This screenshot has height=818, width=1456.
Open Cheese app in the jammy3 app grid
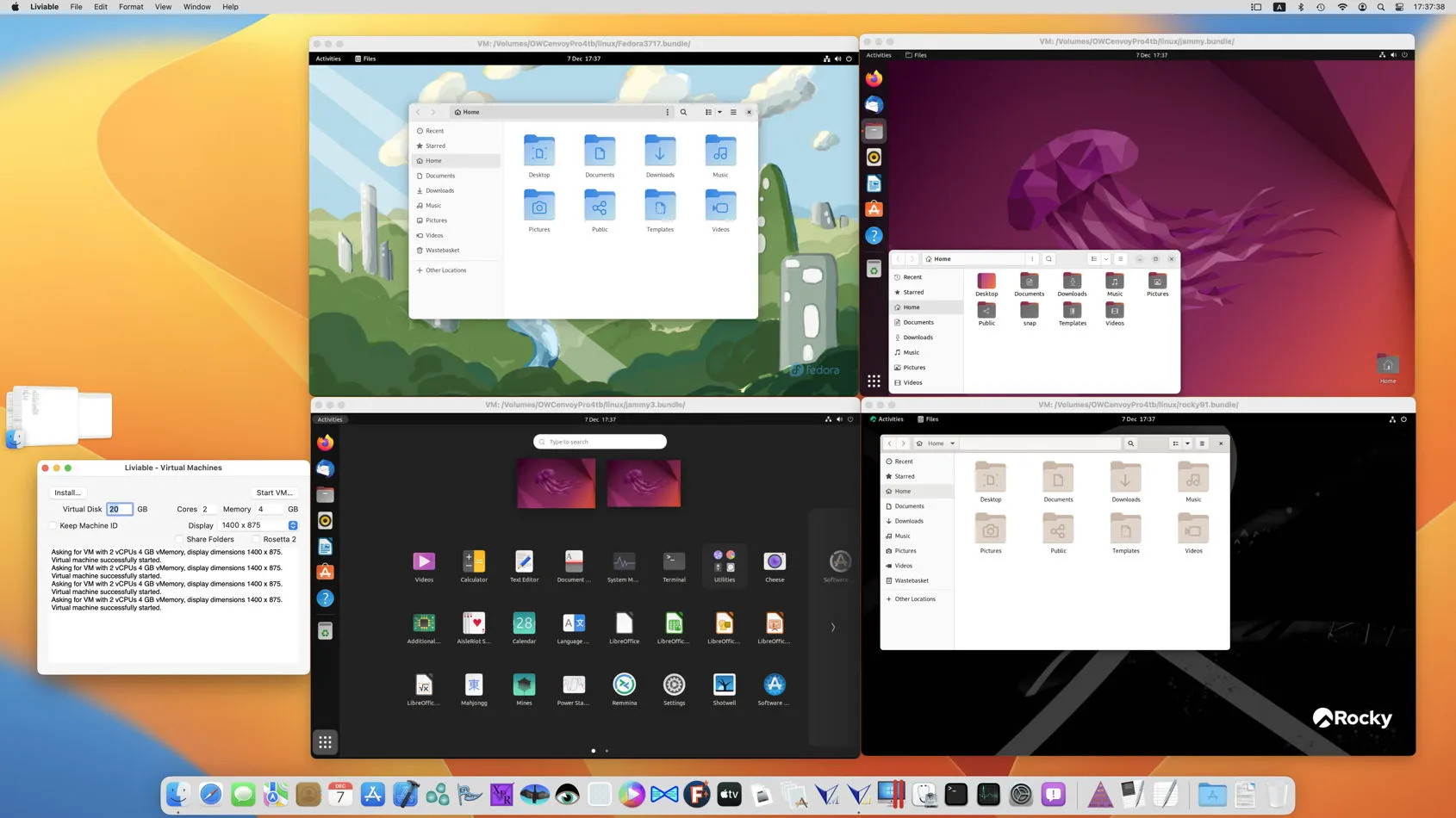coord(774,562)
